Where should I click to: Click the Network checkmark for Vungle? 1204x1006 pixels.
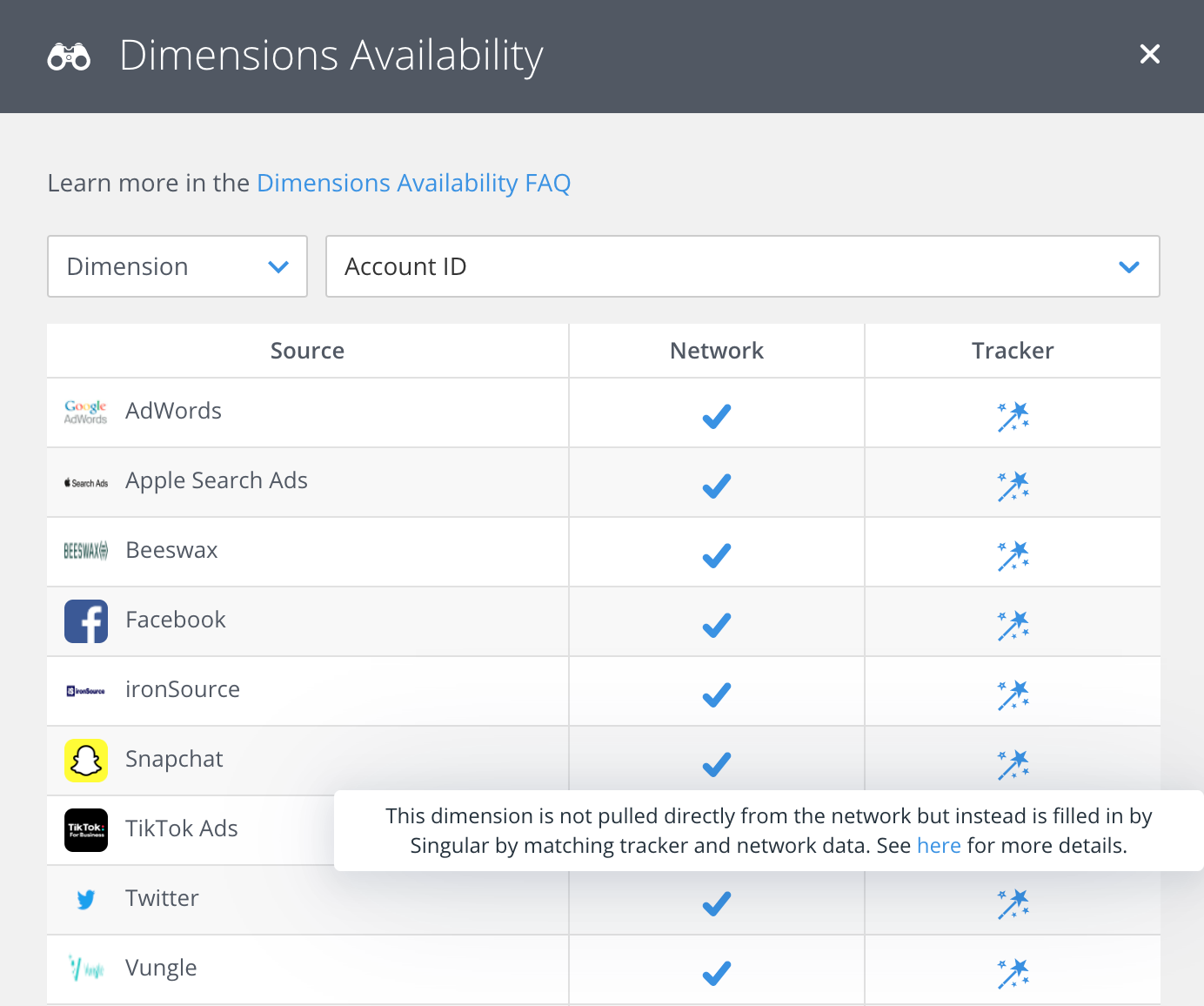coord(716,974)
